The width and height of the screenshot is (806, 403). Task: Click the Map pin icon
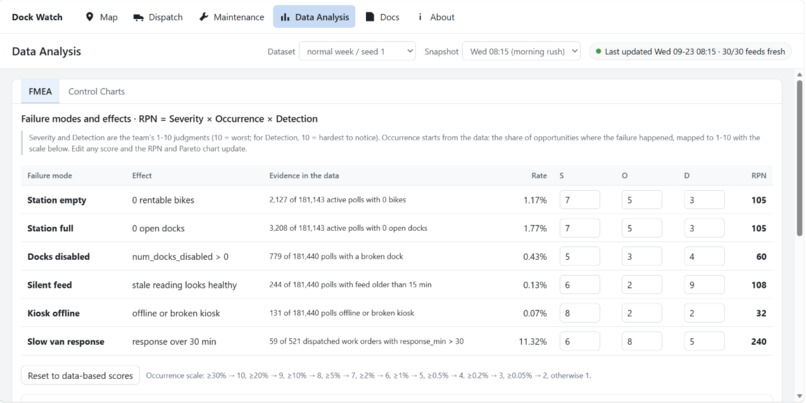coord(89,17)
